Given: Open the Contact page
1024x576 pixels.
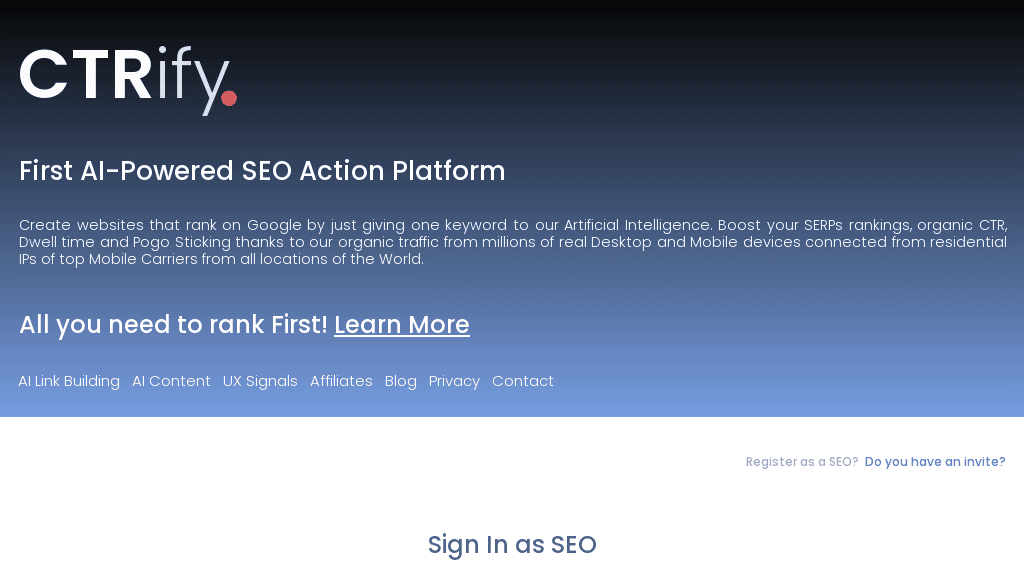Looking at the screenshot, I should [523, 381].
